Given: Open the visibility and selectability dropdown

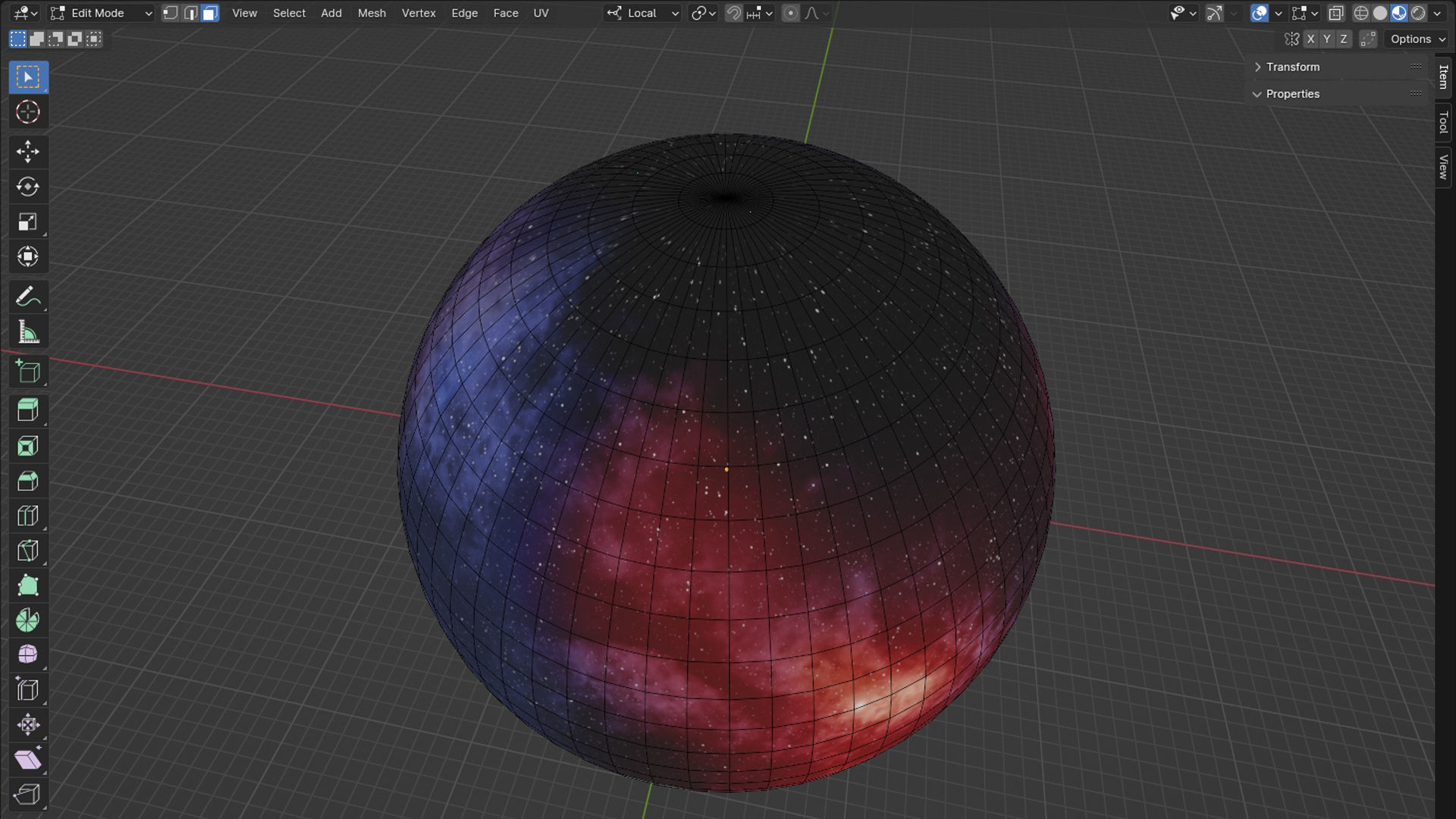Looking at the screenshot, I should [x=1182, y=13].
